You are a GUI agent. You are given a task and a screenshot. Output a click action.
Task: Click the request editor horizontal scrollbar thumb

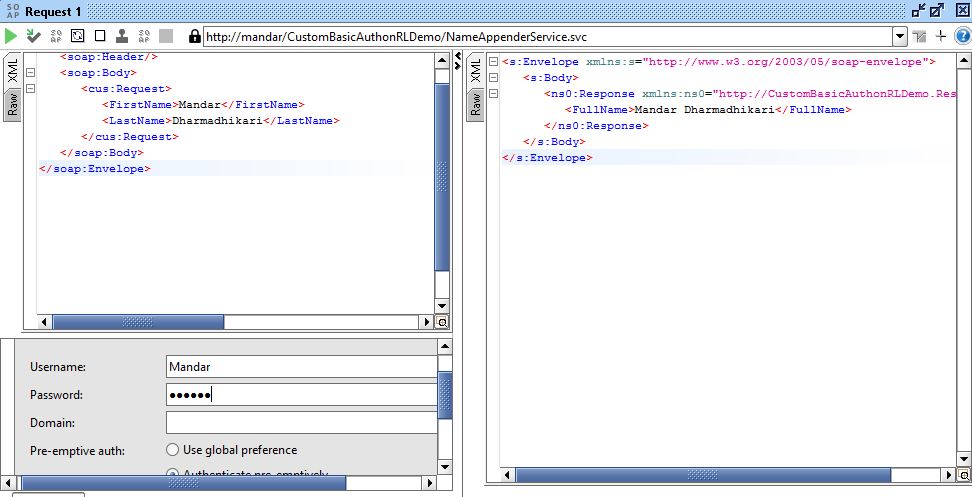[x=138, y=322]
